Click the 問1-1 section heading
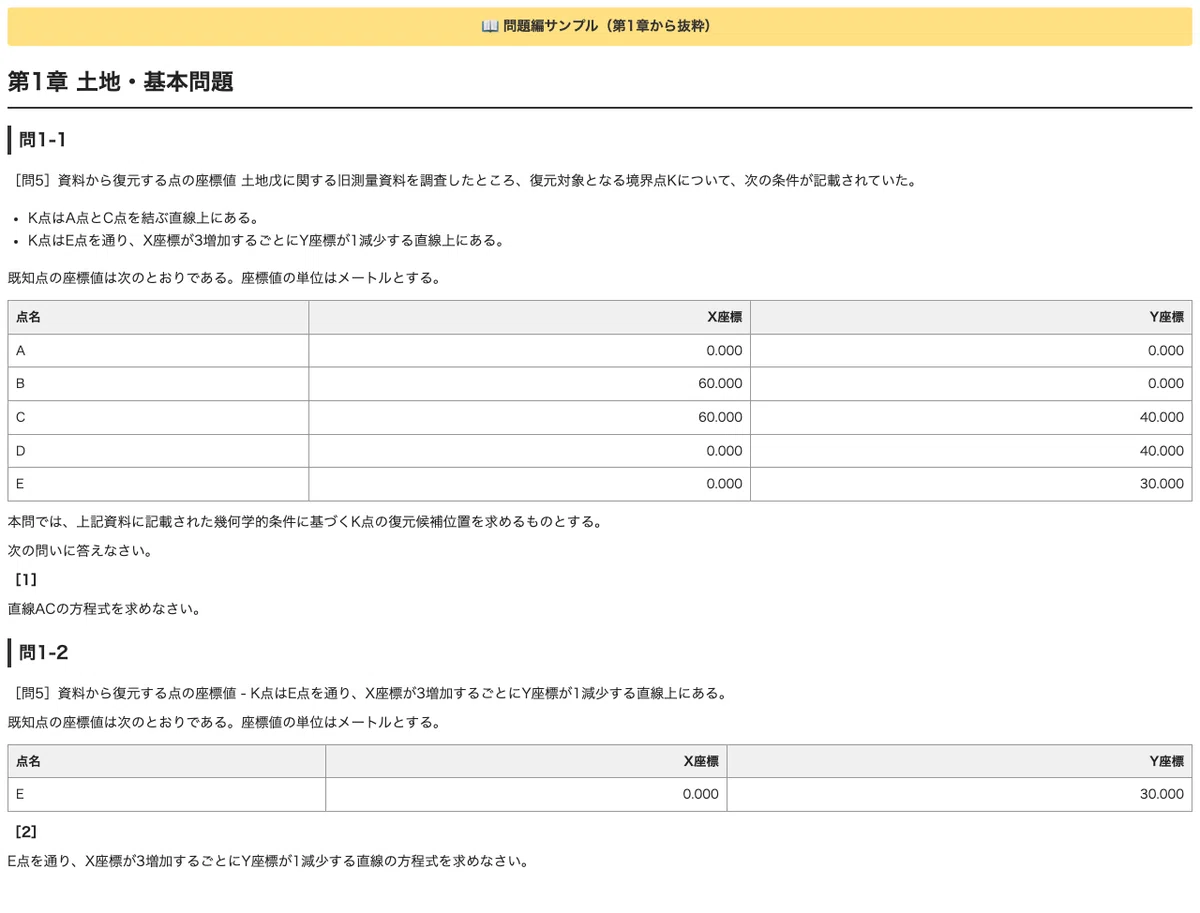 pyautogui.click(x=43, y=140)
